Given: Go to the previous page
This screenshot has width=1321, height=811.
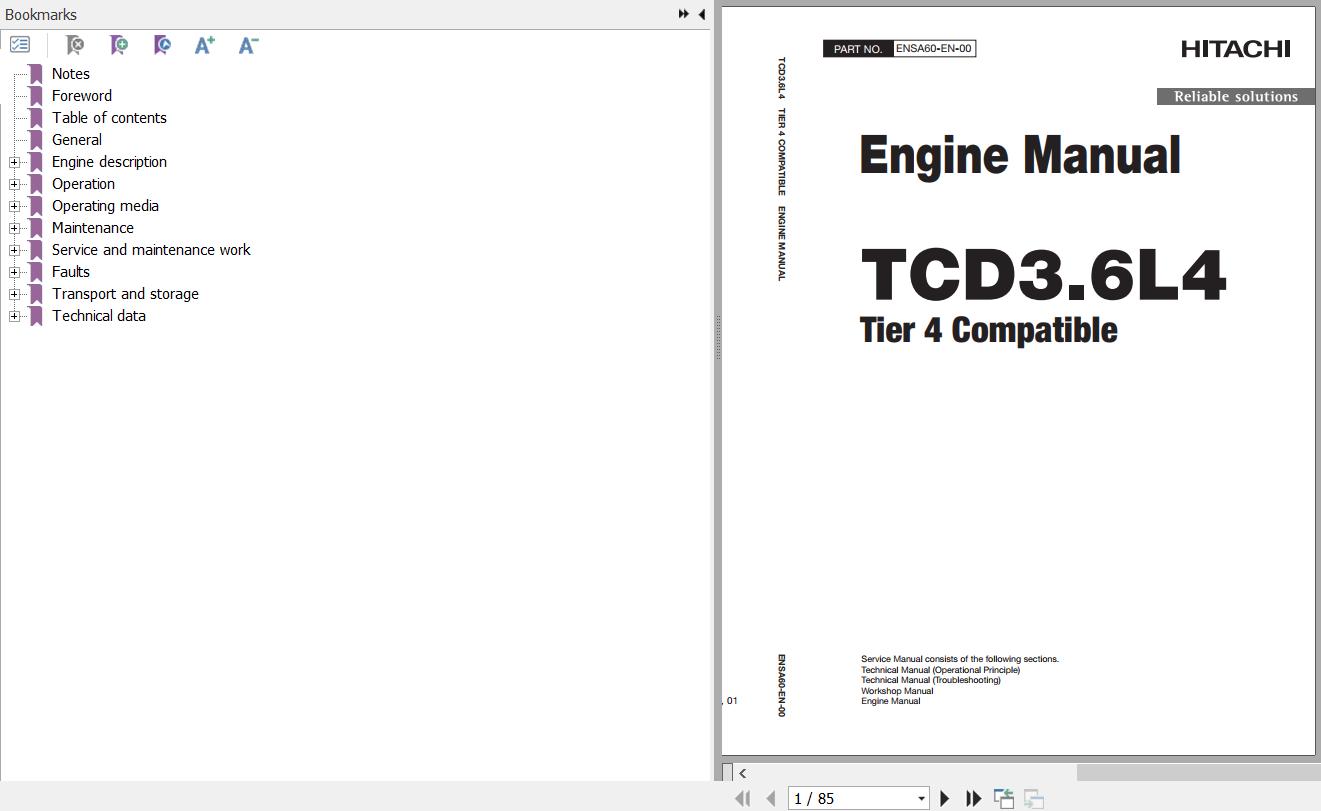Looking at the screenshot, I should (x=771, y=798).
